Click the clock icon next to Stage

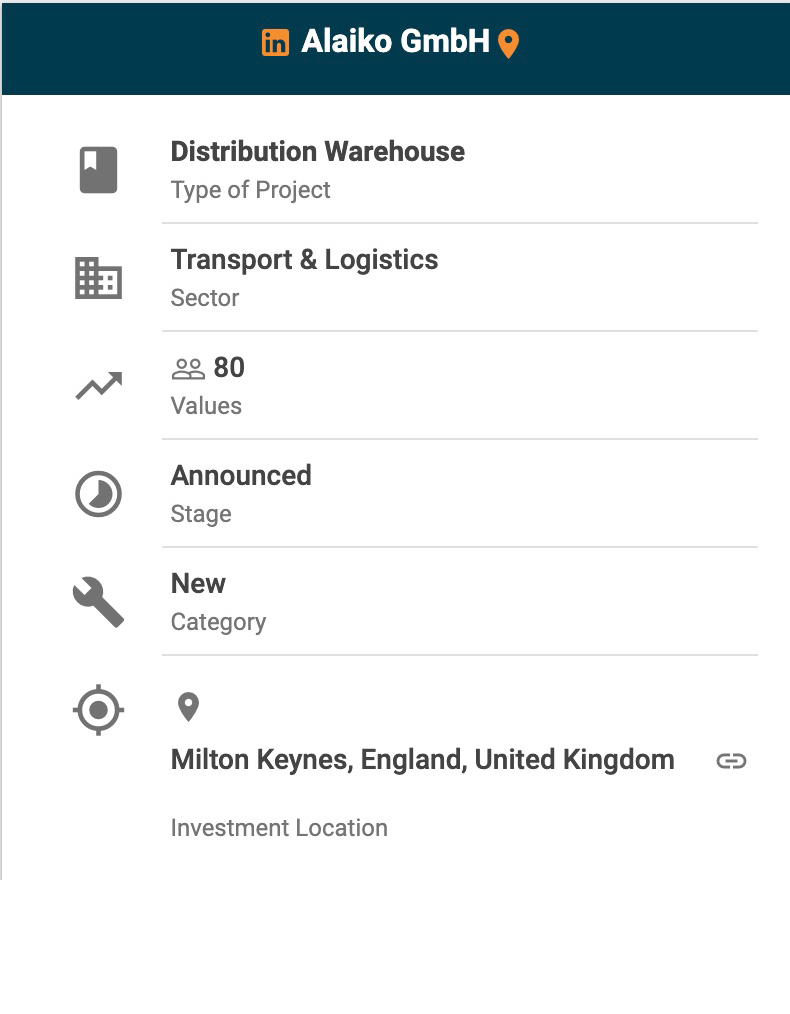[x=99, y=494]
